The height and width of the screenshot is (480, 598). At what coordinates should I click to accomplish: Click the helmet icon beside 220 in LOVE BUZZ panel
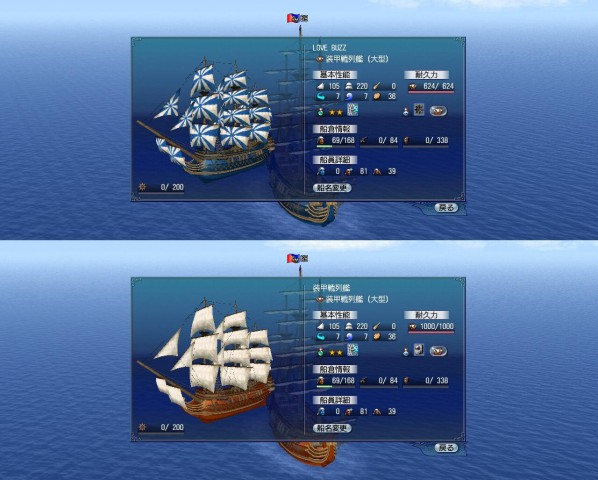(349, 86)
